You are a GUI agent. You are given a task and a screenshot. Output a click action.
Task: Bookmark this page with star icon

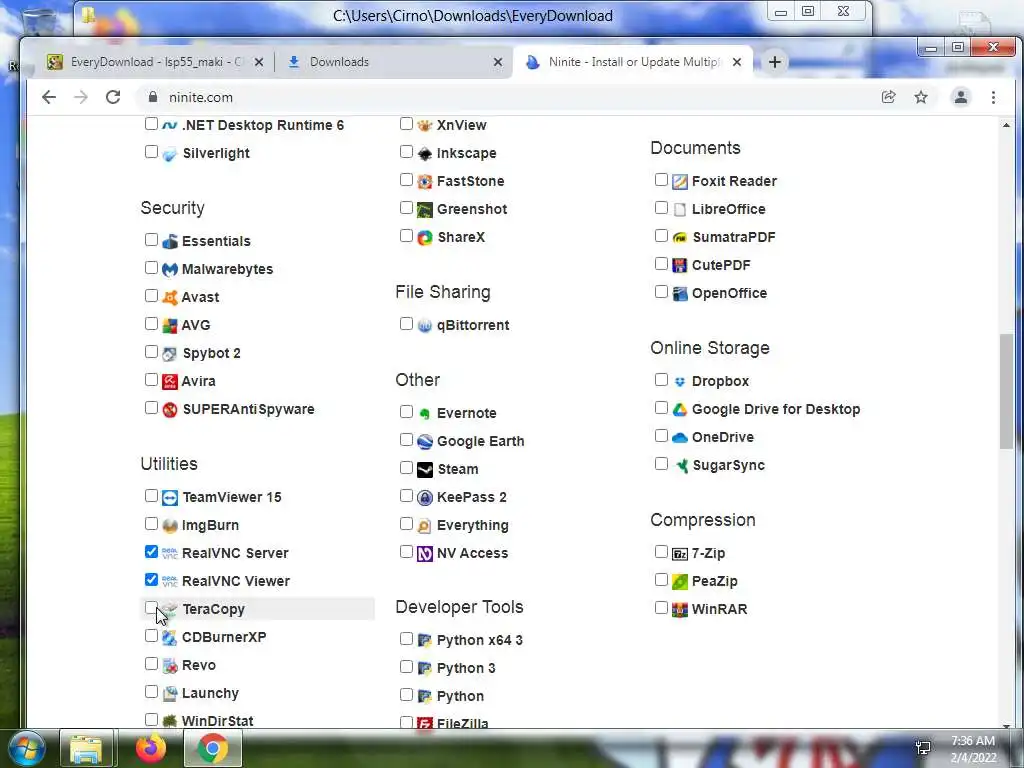pos(921,97)
